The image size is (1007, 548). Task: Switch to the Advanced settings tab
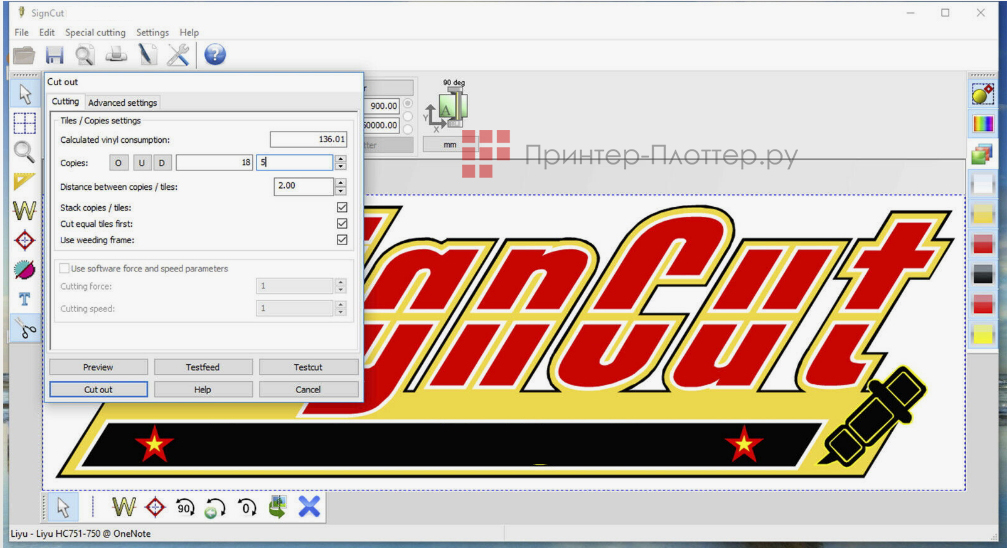pos(122,102)
